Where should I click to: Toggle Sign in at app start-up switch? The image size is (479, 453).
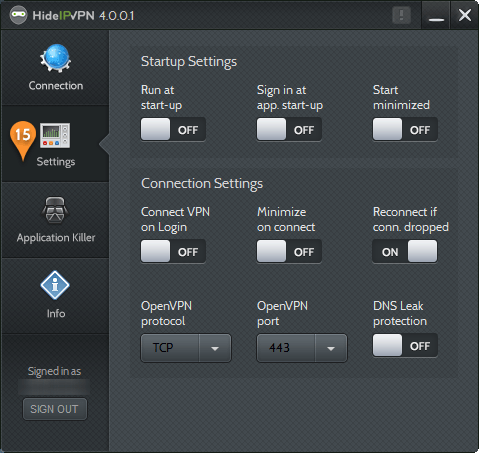pos(289,129)
